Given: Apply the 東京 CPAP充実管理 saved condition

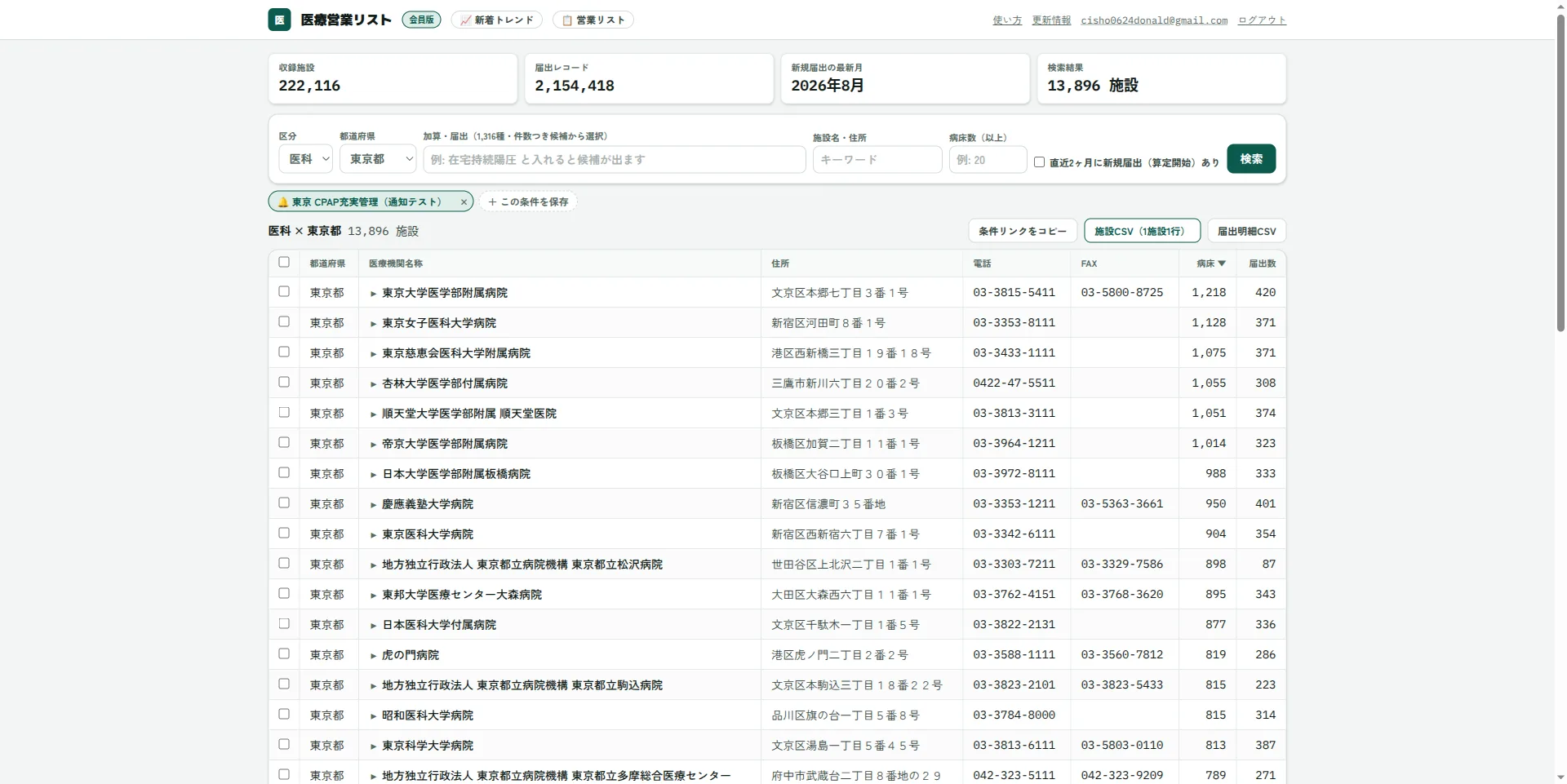Looking at the screenshot, I should click(x=367, y=202).
